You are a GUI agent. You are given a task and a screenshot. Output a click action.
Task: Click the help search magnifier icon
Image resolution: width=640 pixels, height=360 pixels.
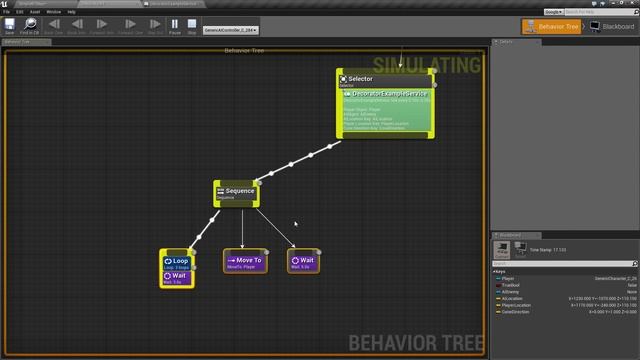pyautogui.click(x=636, y=12)
